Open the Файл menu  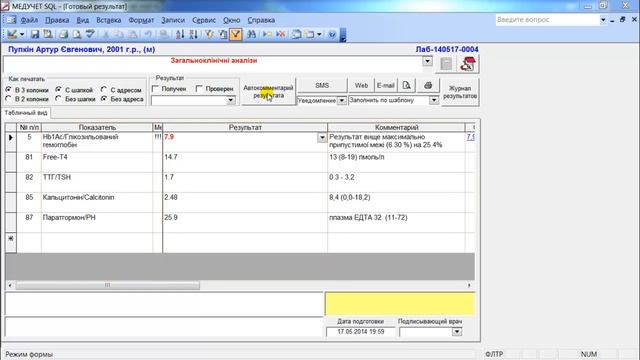pos(29,20)
